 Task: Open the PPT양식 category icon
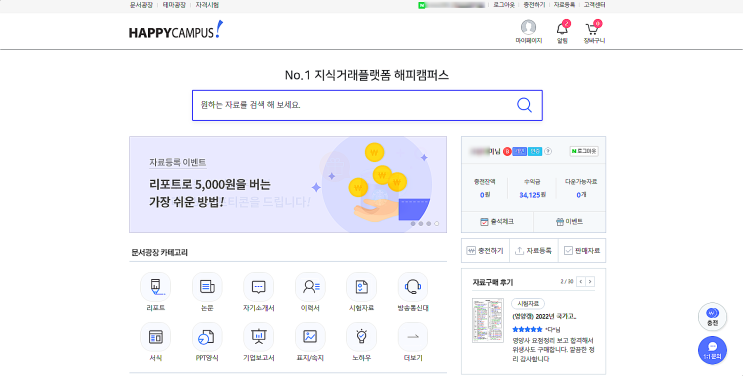[x=207, y=337]
